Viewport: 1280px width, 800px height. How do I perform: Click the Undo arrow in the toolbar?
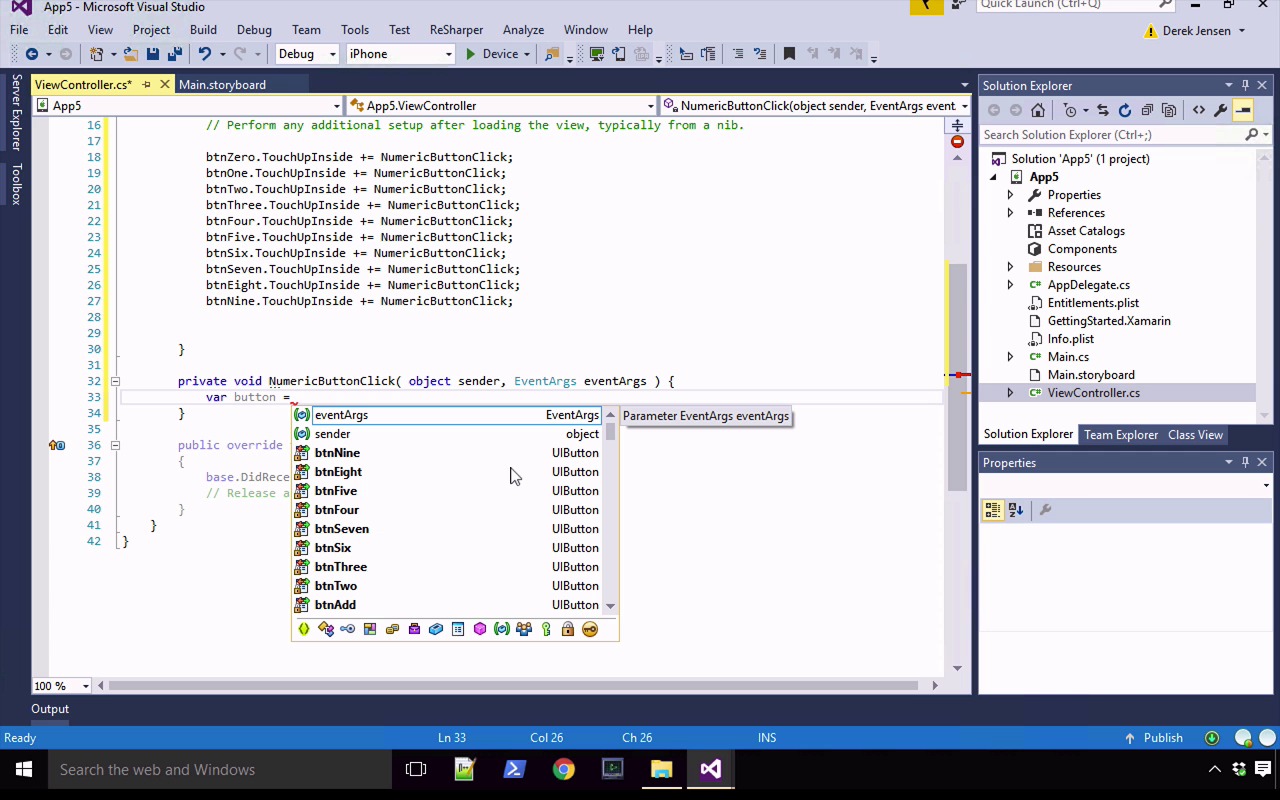click(x=204, y=54)
